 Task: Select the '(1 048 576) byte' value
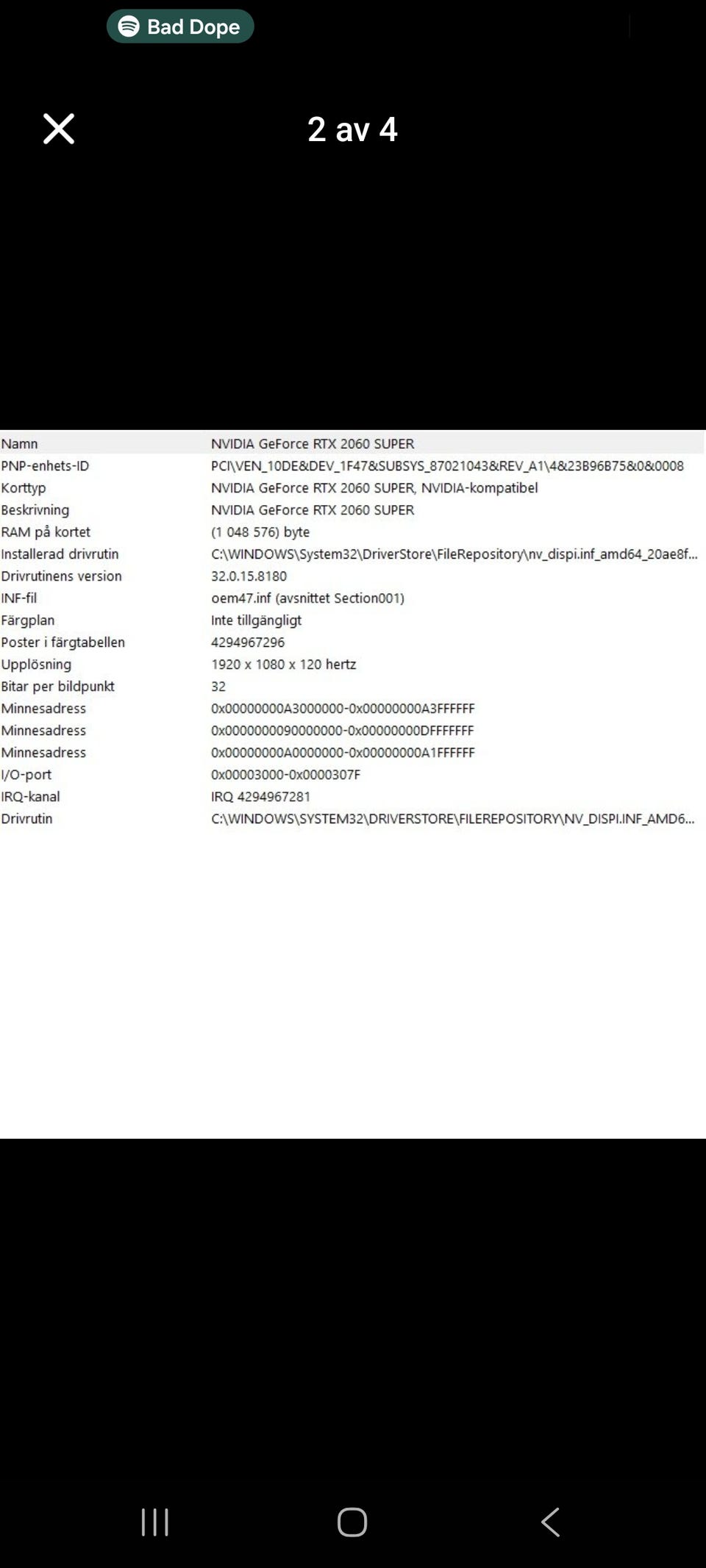pyautogui.click(x=260, y=531)
